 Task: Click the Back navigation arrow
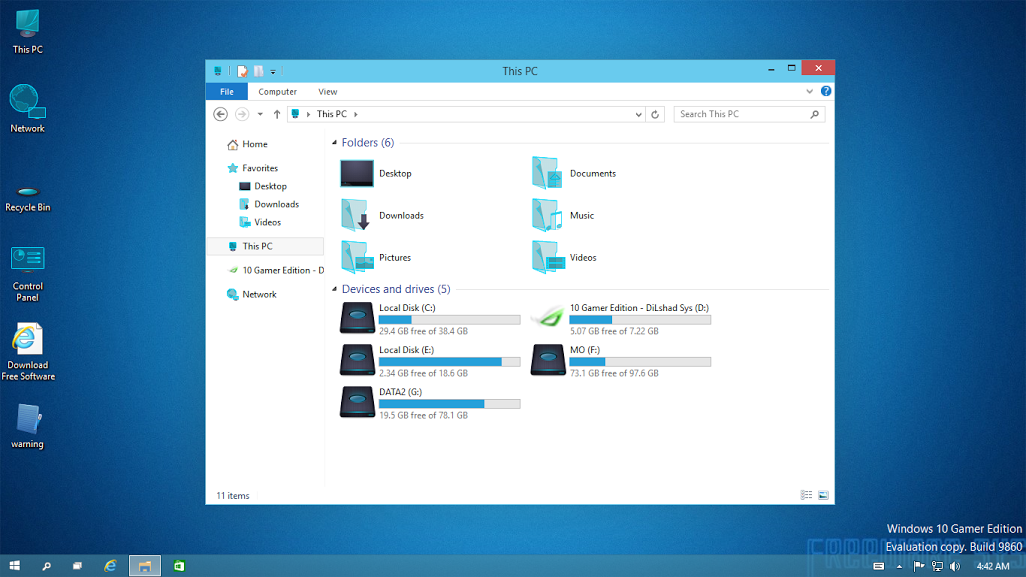221,114
